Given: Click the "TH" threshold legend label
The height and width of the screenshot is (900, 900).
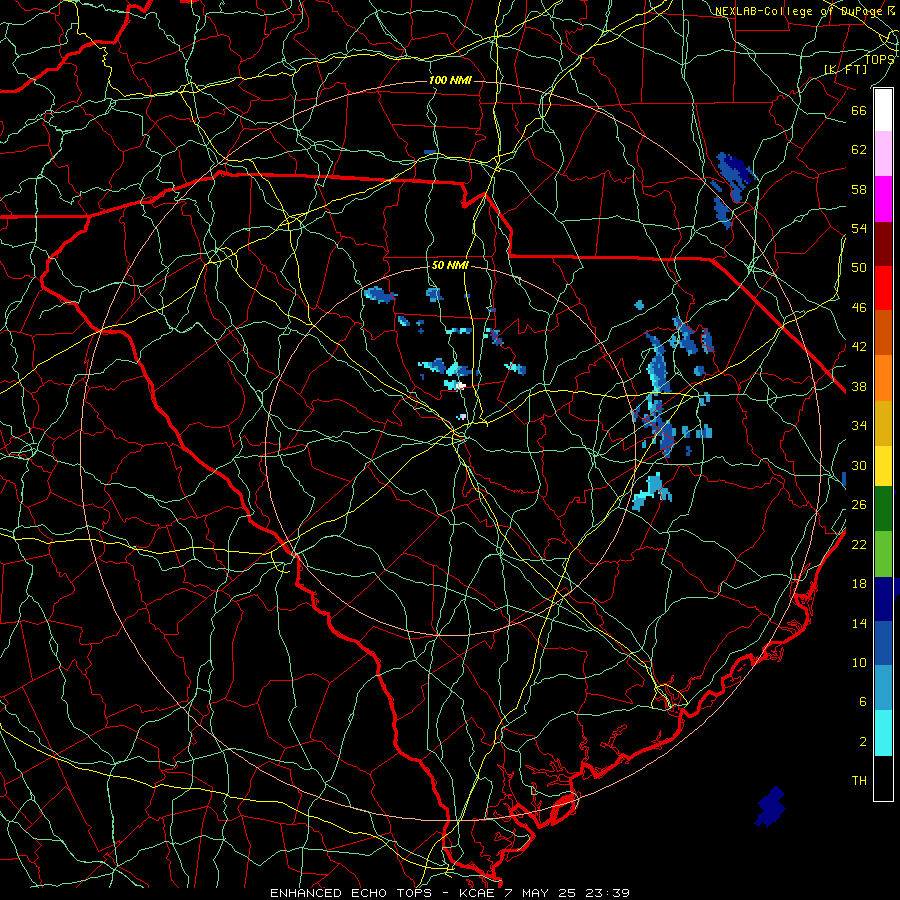Looking at the screenshot, I should coord(859,781).
